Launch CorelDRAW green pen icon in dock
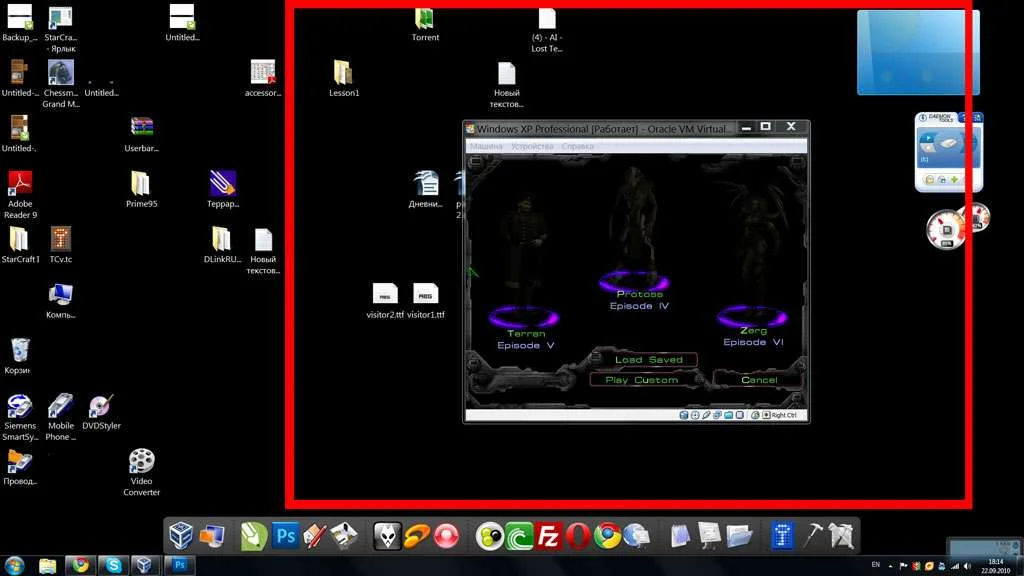 [253, 536]
